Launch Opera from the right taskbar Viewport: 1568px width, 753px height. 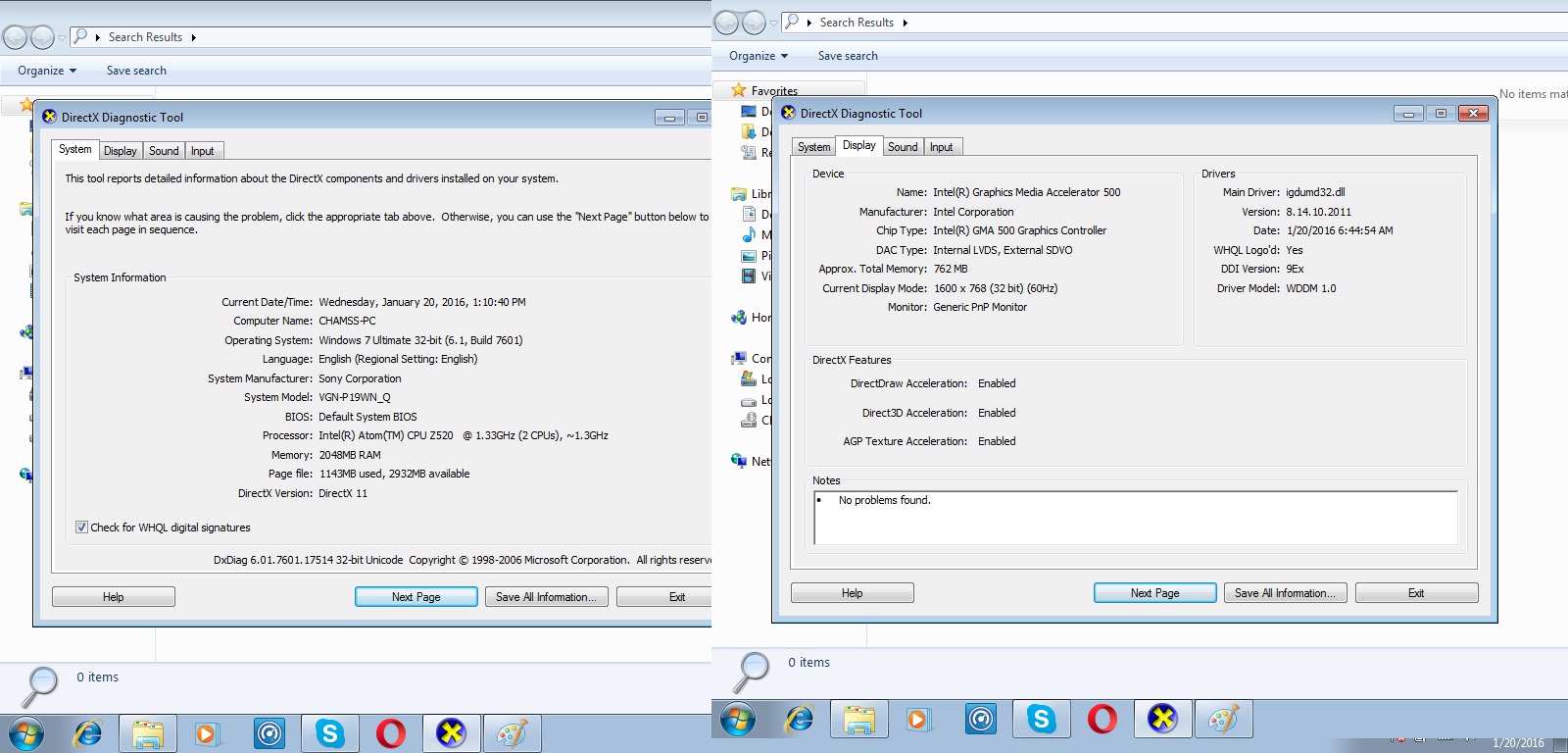pyautogui.click(x=1102, y=720)
